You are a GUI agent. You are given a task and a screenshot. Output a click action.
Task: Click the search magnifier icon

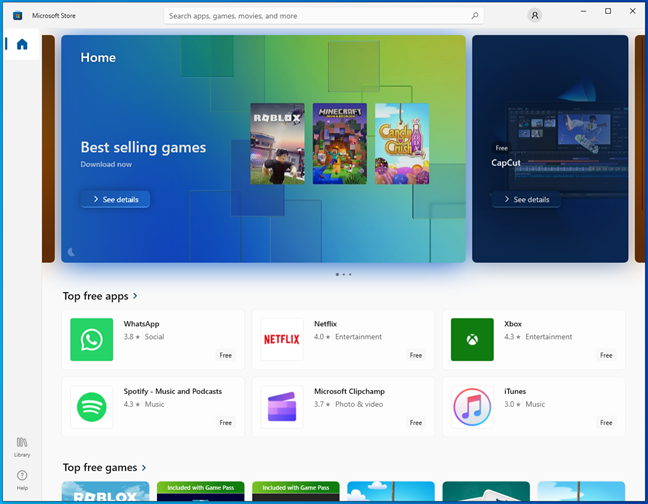[475, 16]
